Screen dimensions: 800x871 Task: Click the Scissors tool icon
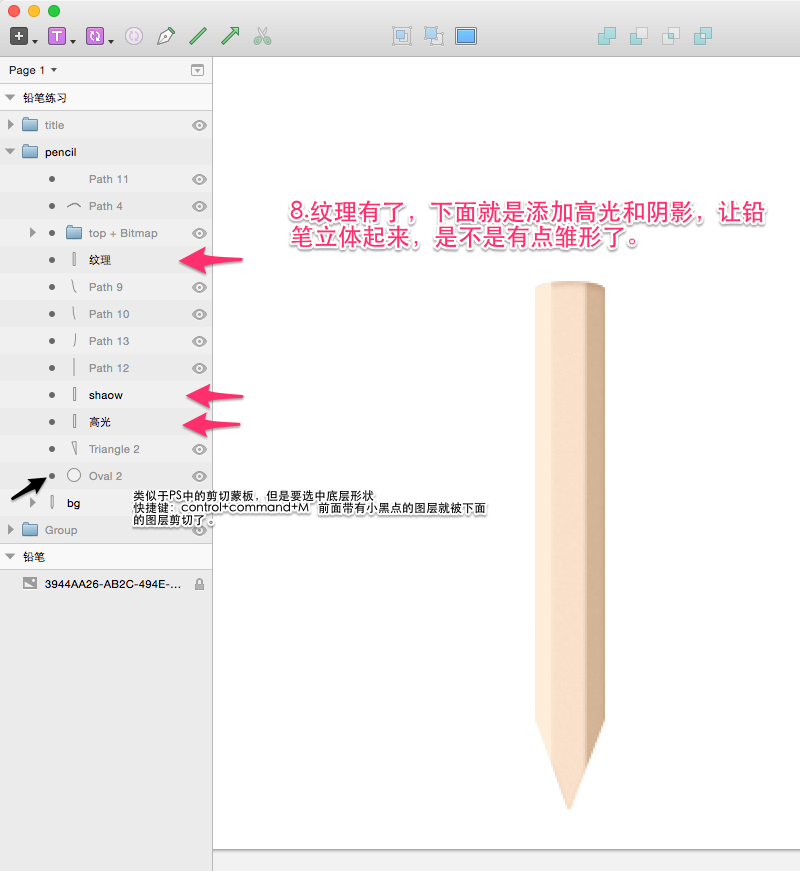click(262, 36)
